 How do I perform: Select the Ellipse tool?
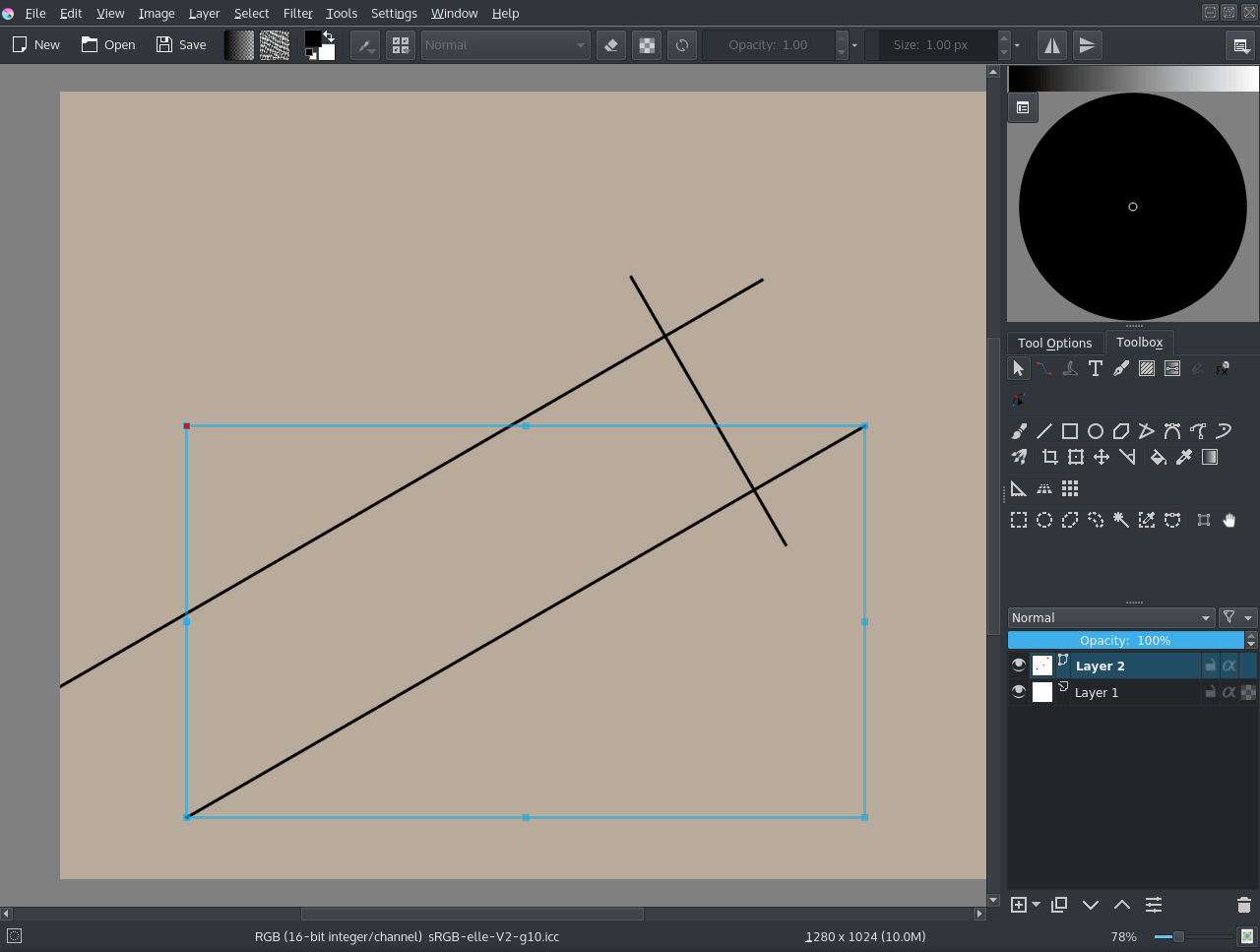pyautogui.click(x=1096, y=430)
